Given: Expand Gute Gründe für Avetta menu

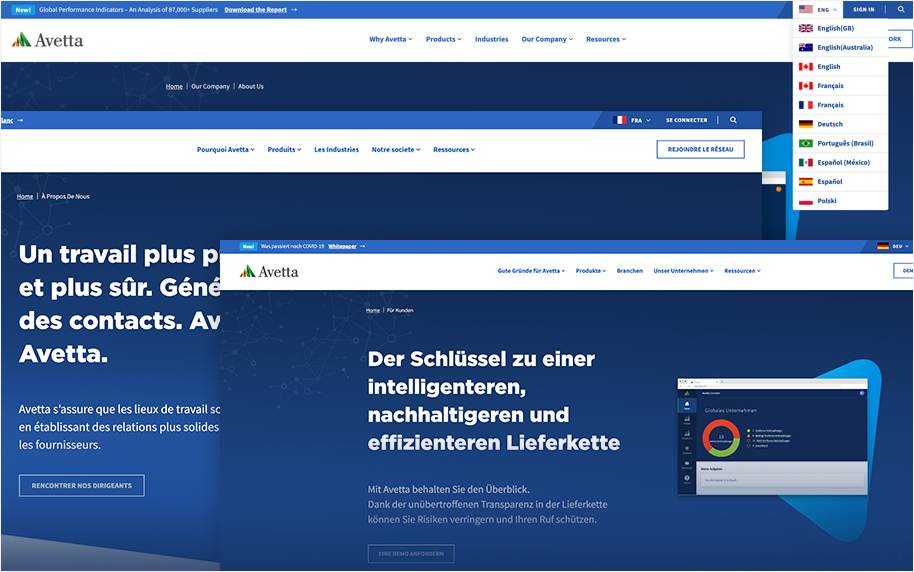Looking at the screenshot, I should coord(532,271).
